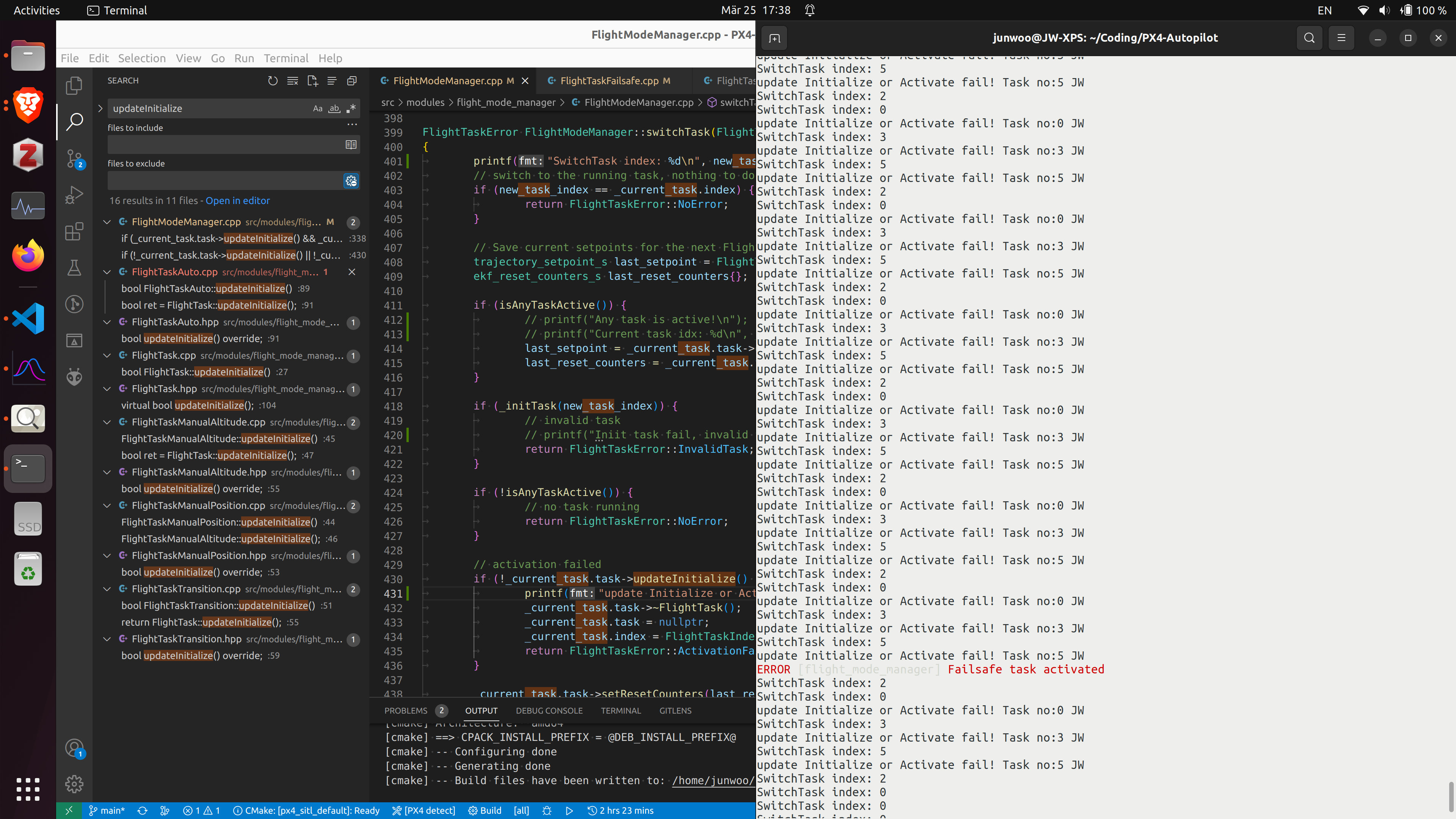The height and width of the screenshot is (819, 1456).
Task: Switch to the TERMINAL panel tab
Action: tap(621, 711)
